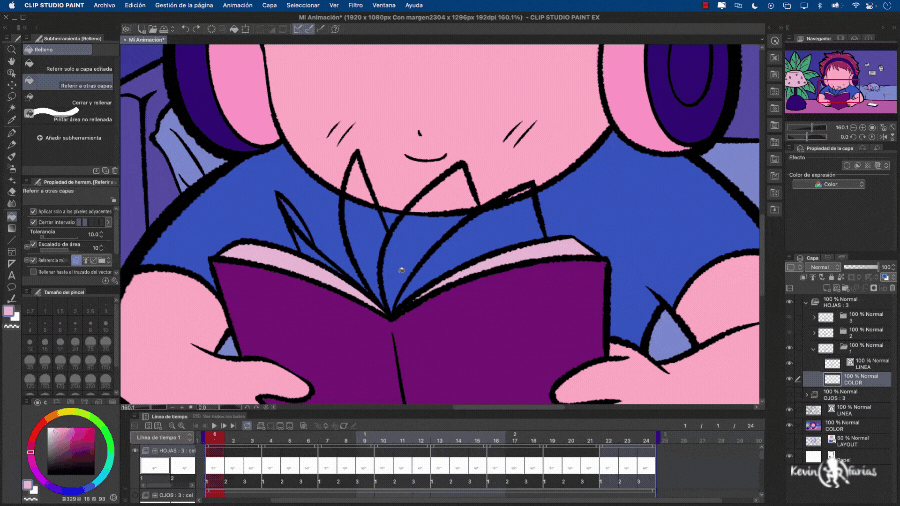Click zoom in icon on timeline toolbar

coord(181,426)
